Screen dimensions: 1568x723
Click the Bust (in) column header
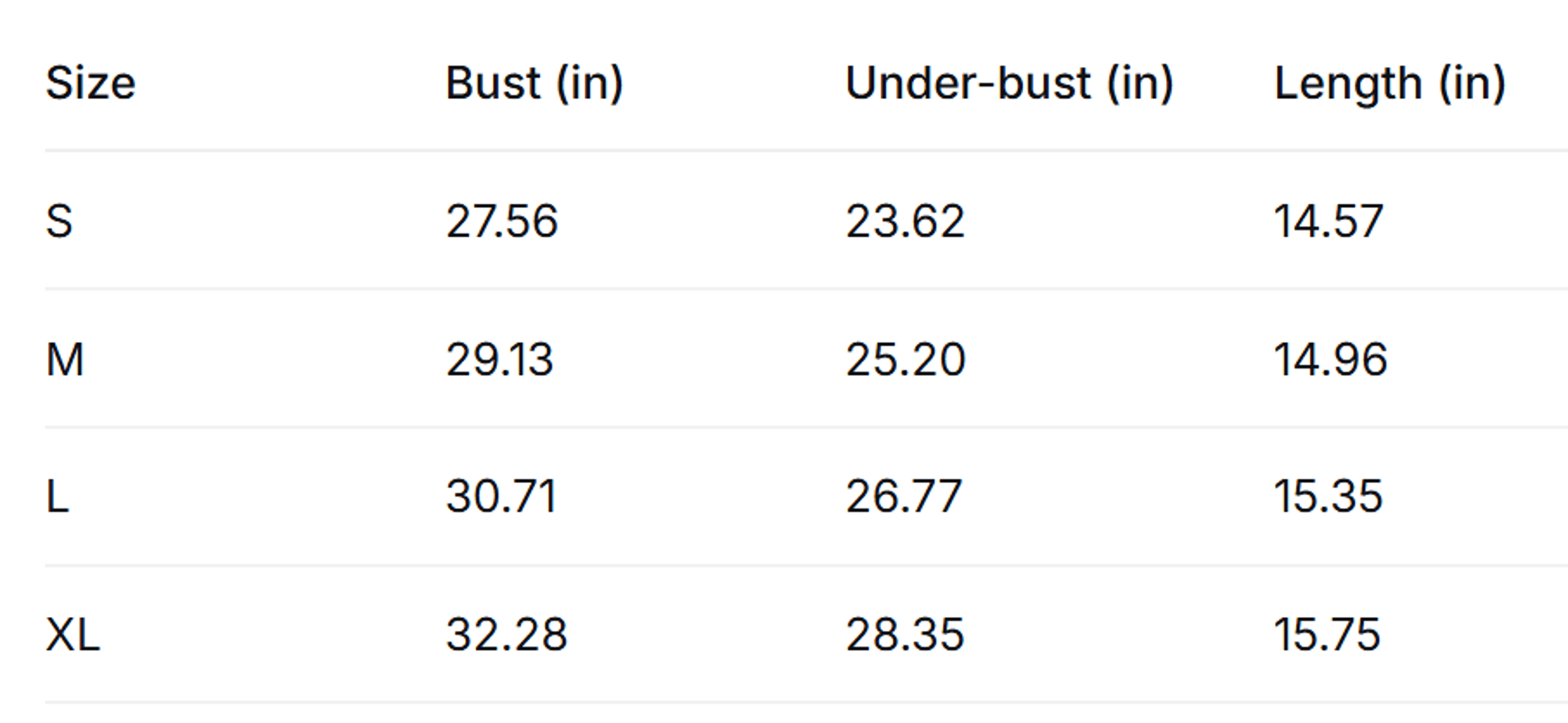(535, 83)
